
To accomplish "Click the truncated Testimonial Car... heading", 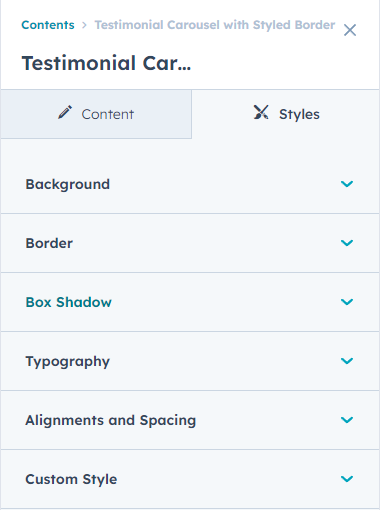I will 106,63.
